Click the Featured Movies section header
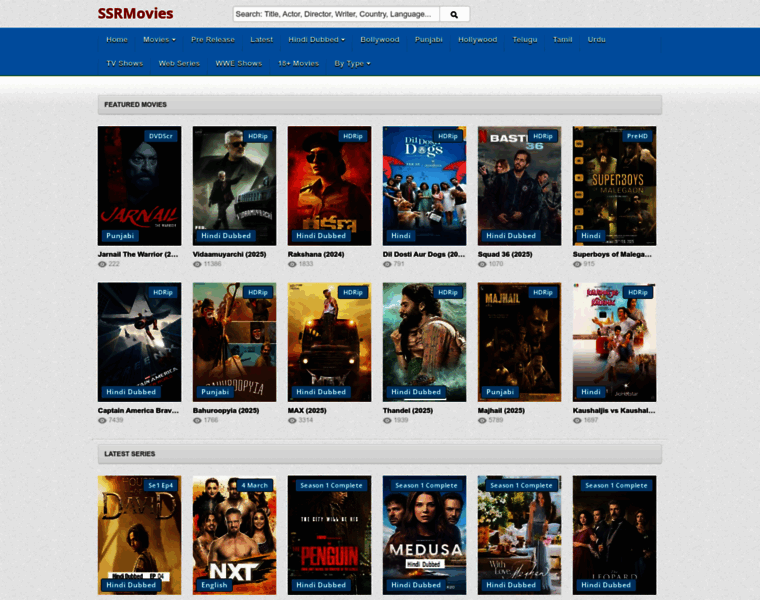Viewport: 760px width, 600px height. (380, 105)
